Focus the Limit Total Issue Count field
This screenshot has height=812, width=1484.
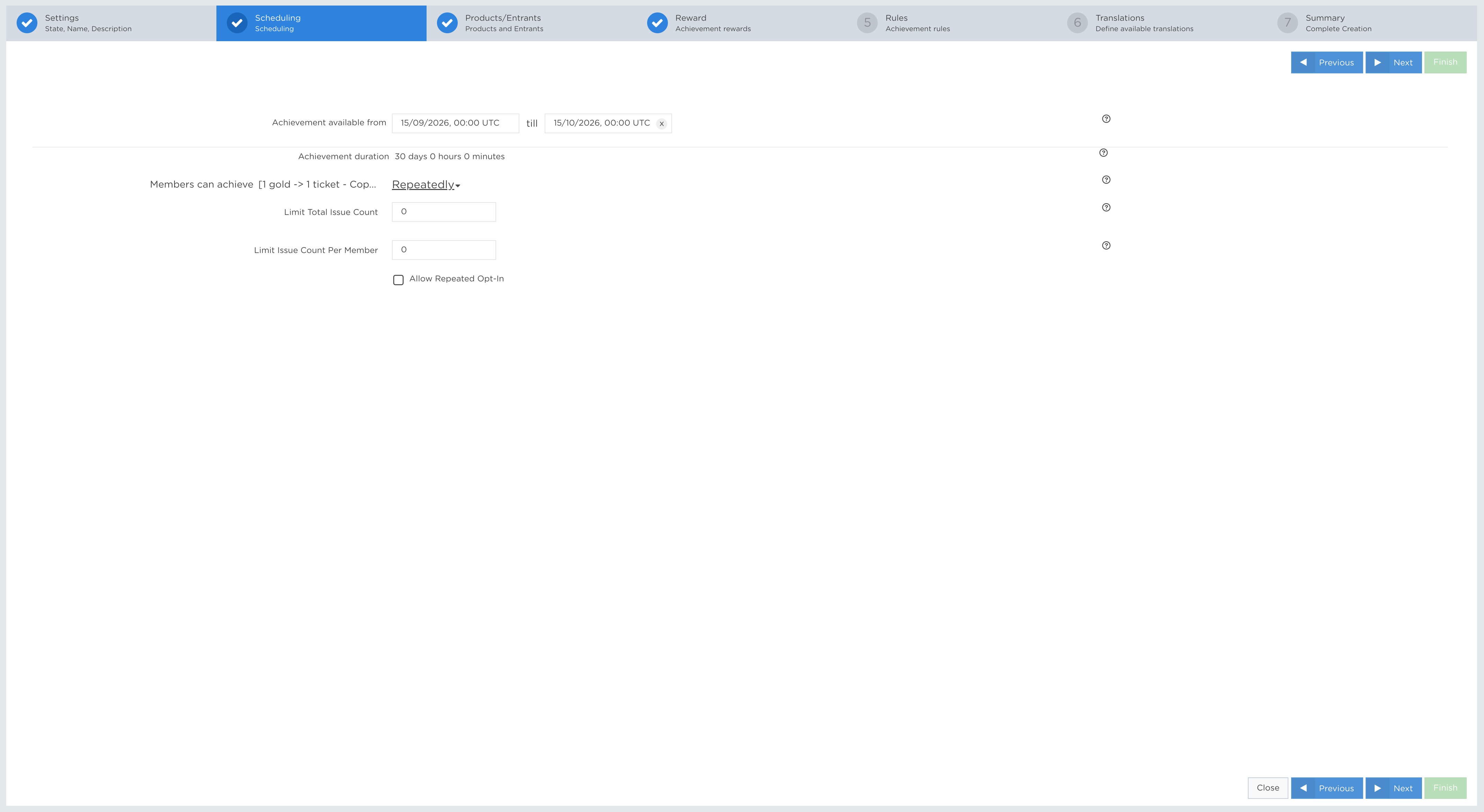point(444,212)
